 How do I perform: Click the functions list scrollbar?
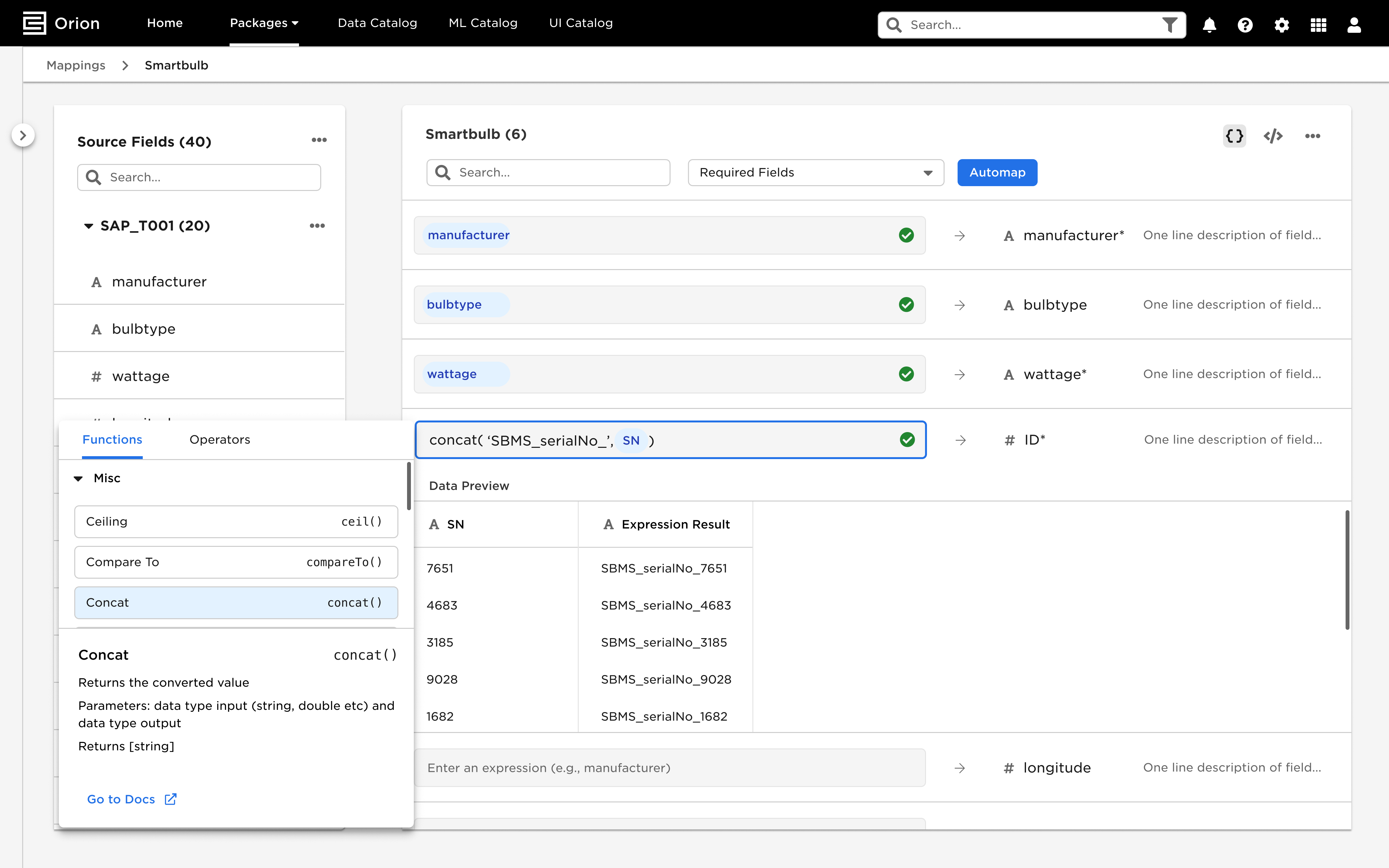tap(409, 486)
